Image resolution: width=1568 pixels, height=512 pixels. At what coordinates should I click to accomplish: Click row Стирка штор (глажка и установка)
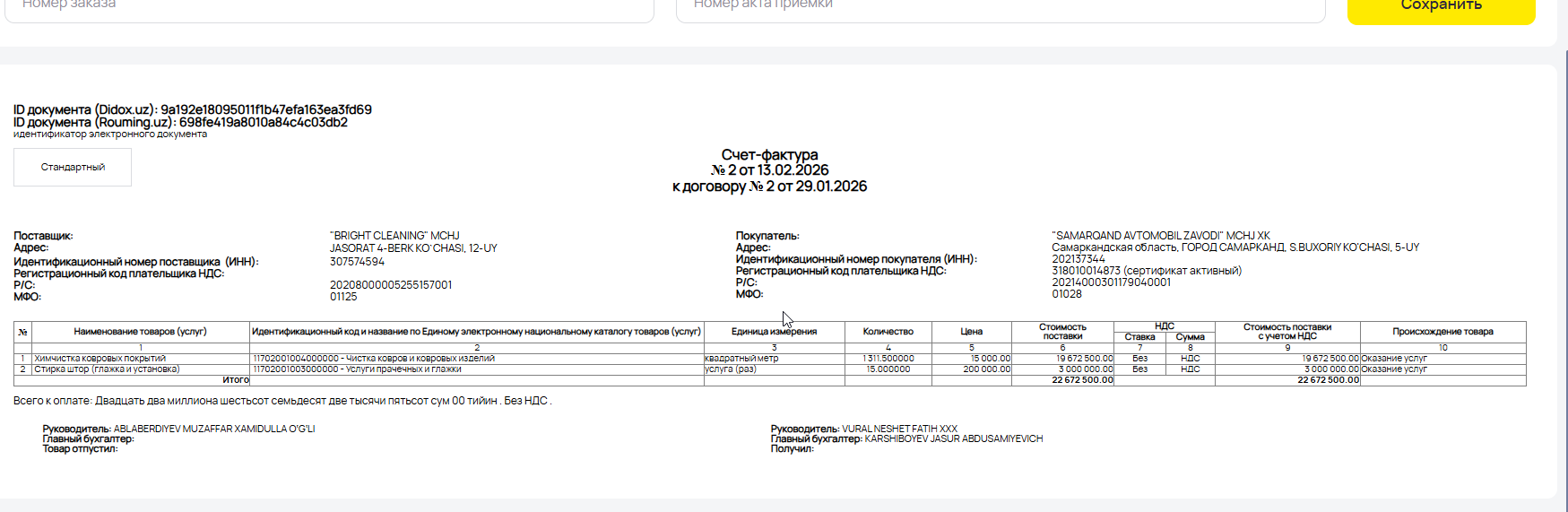pyautogui.click(x=107, y=369)
